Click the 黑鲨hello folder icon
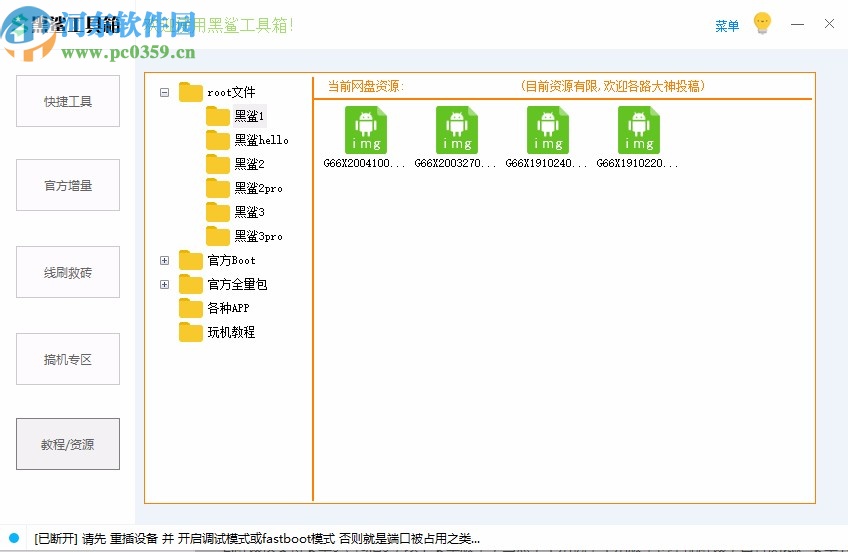Viewport: 848px width, 552px height. [218, 140]
